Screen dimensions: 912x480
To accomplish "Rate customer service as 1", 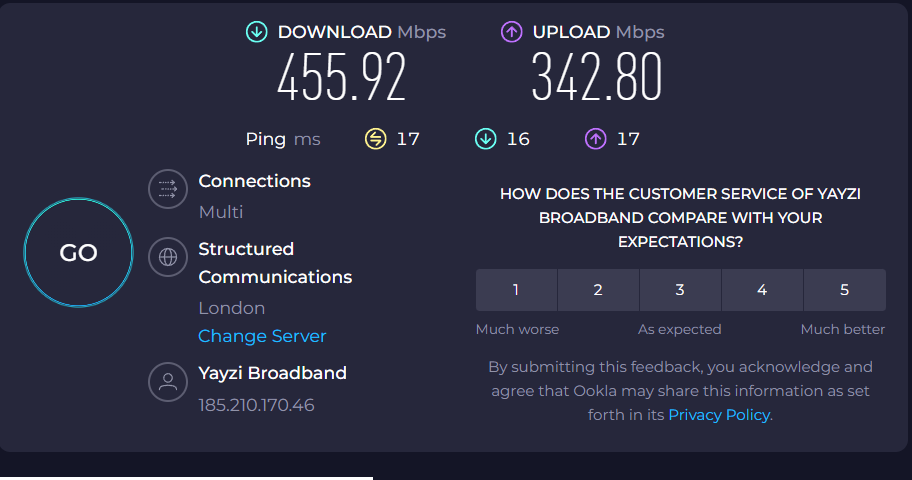I will (516, 290).
